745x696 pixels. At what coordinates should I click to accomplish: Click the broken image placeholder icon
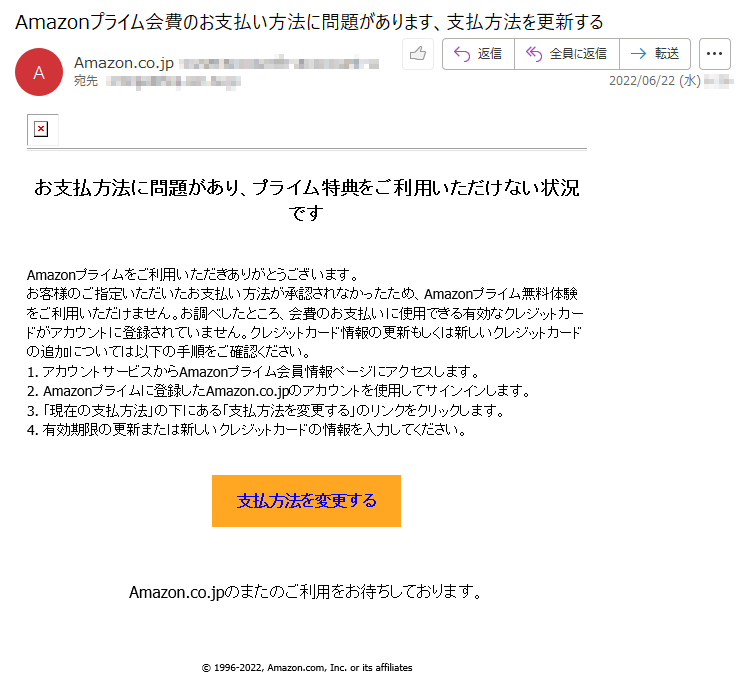coord(42,129)
